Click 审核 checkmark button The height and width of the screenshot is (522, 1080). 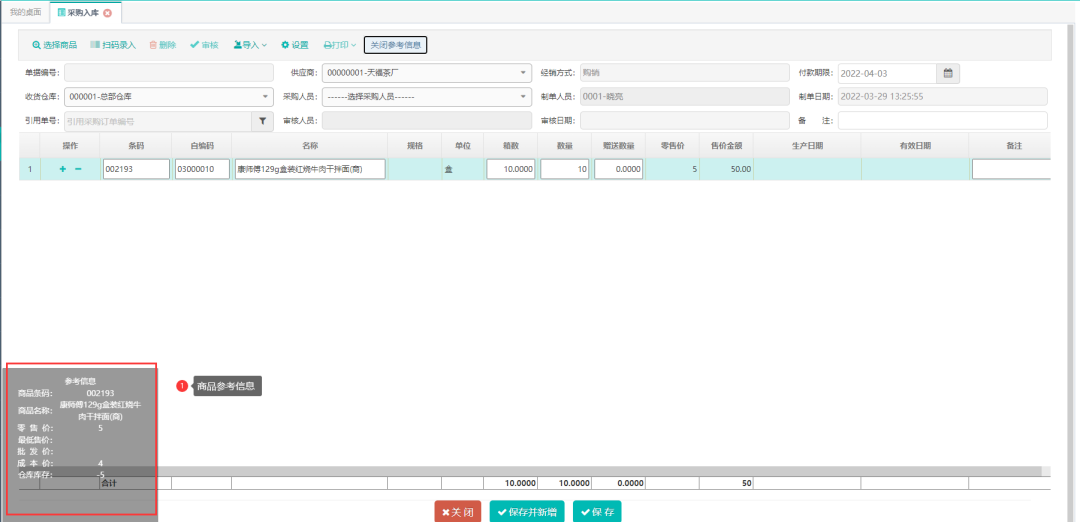click(204, 45)
